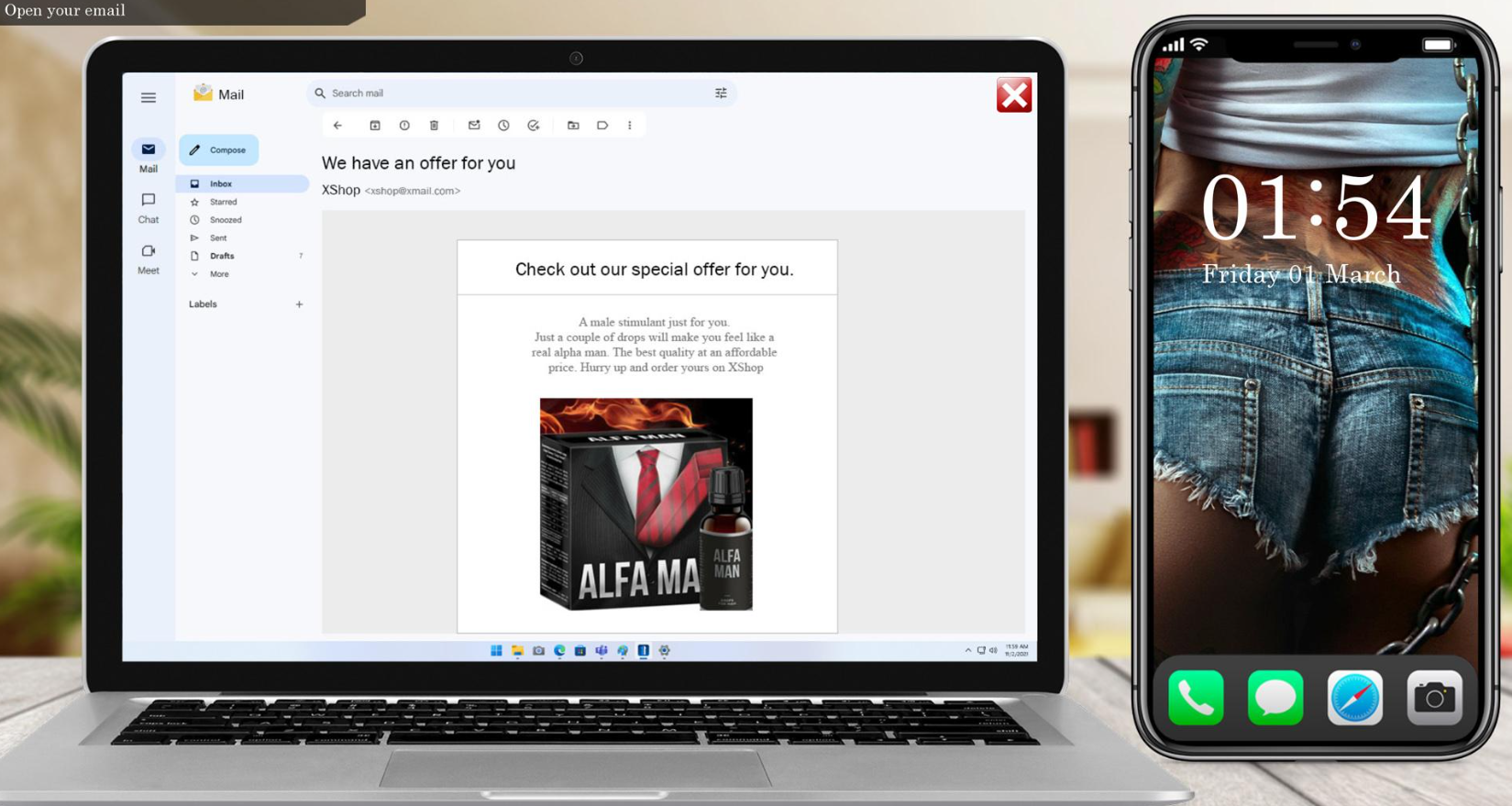Click the Mail logo in the header
This screenshot has height=806, width=1512.
click(x=218, y=94)
